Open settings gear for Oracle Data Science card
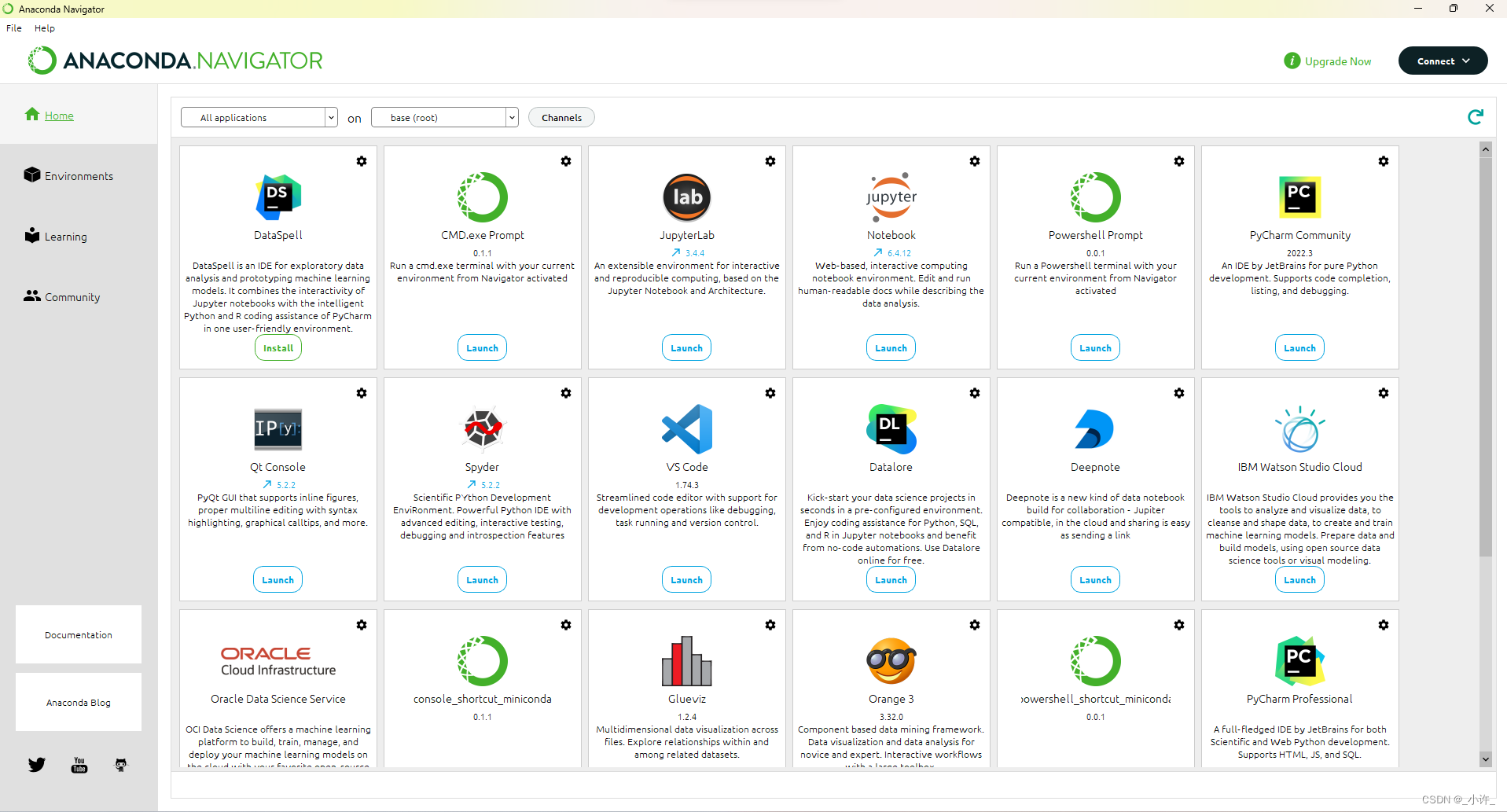 [362, 625]
